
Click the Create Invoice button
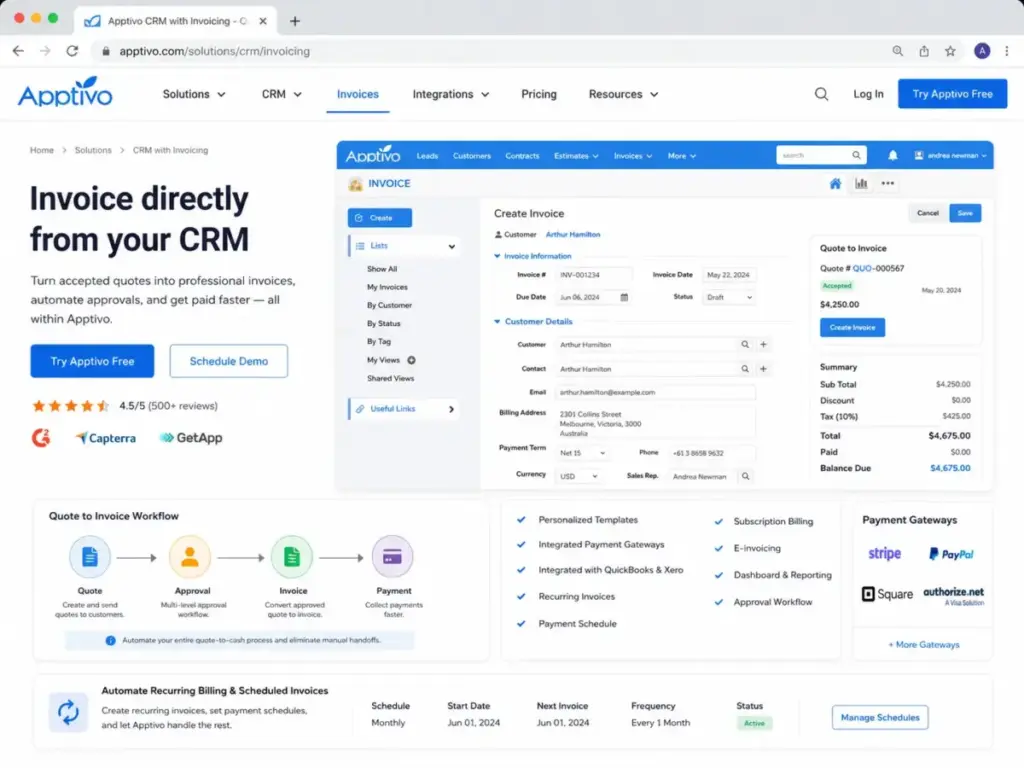tap(852, 327)
